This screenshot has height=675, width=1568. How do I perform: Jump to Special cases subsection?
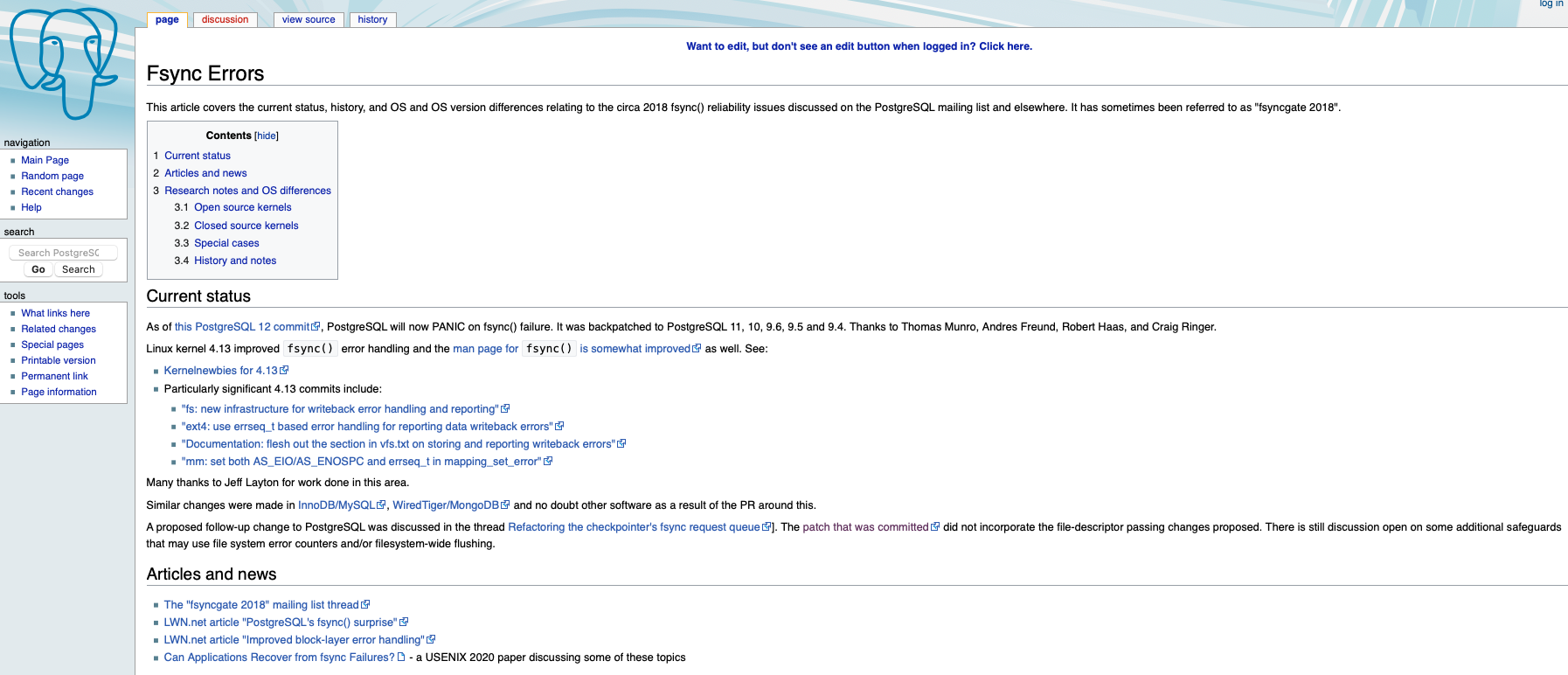point(226,243)
